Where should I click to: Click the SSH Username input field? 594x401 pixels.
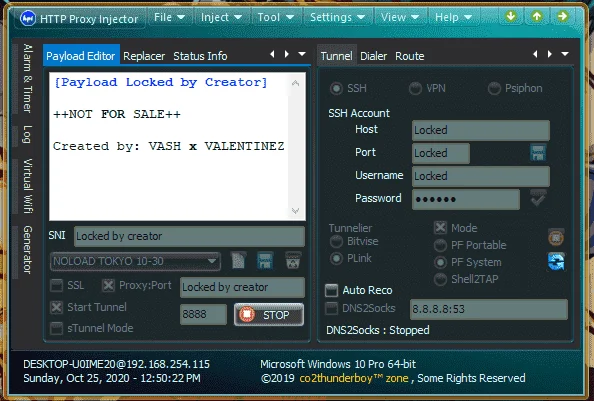click(x=480, y=176)
